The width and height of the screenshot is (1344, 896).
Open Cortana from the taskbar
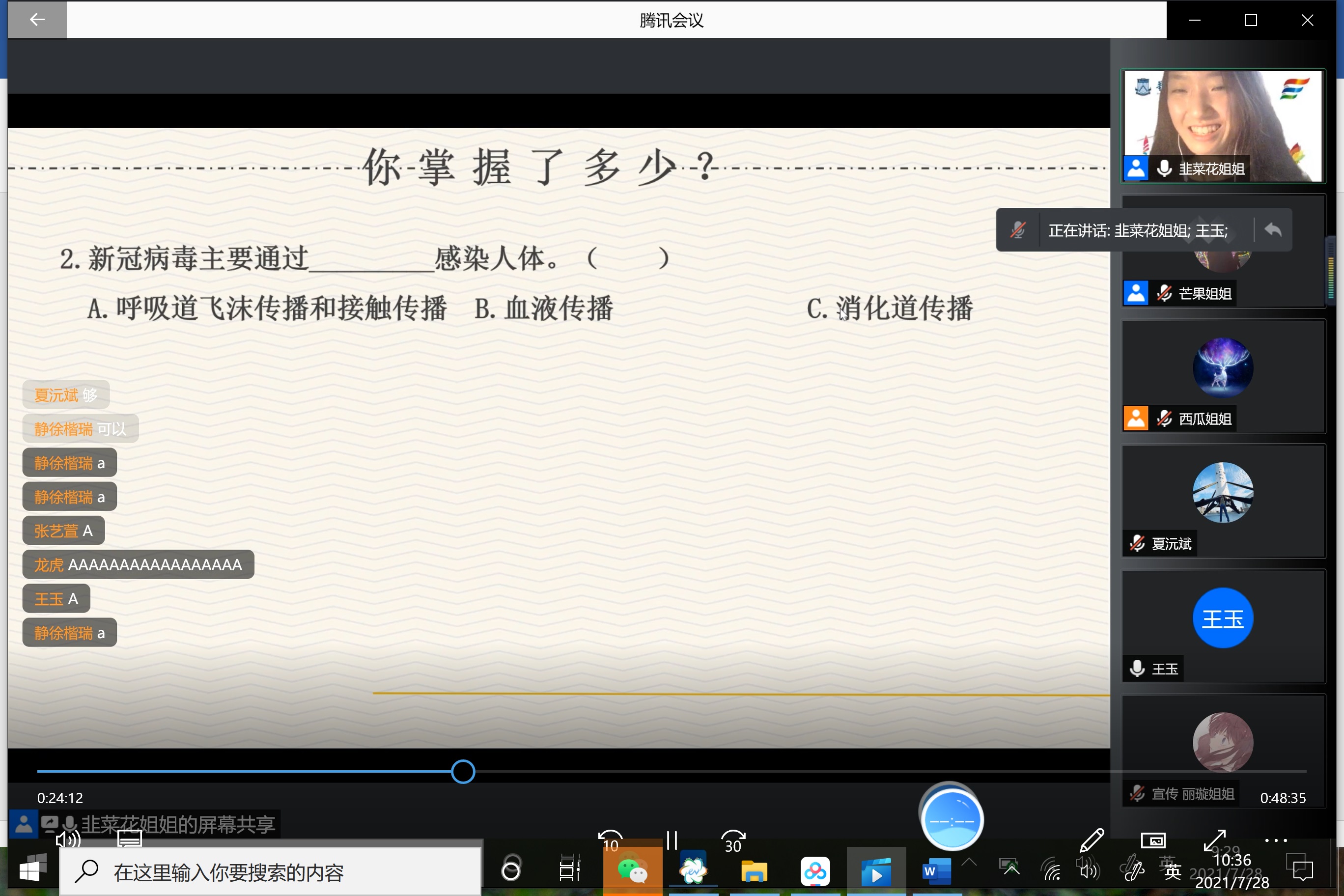tap(511, 871)
